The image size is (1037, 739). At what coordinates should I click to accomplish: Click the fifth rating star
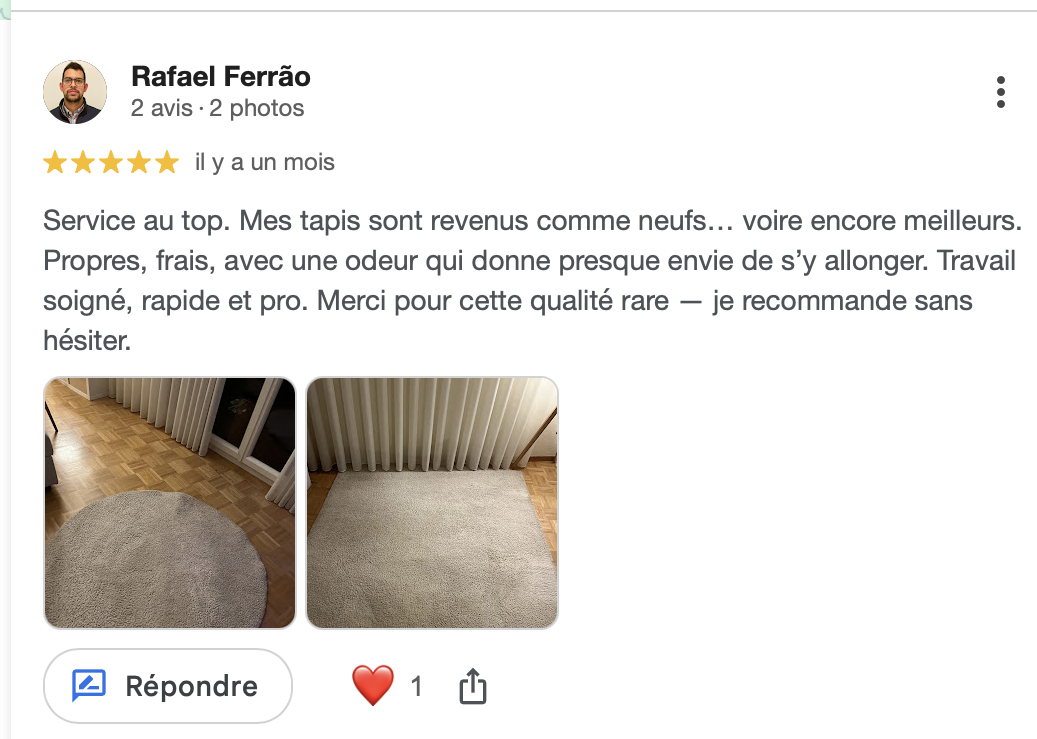pos(167,162)
